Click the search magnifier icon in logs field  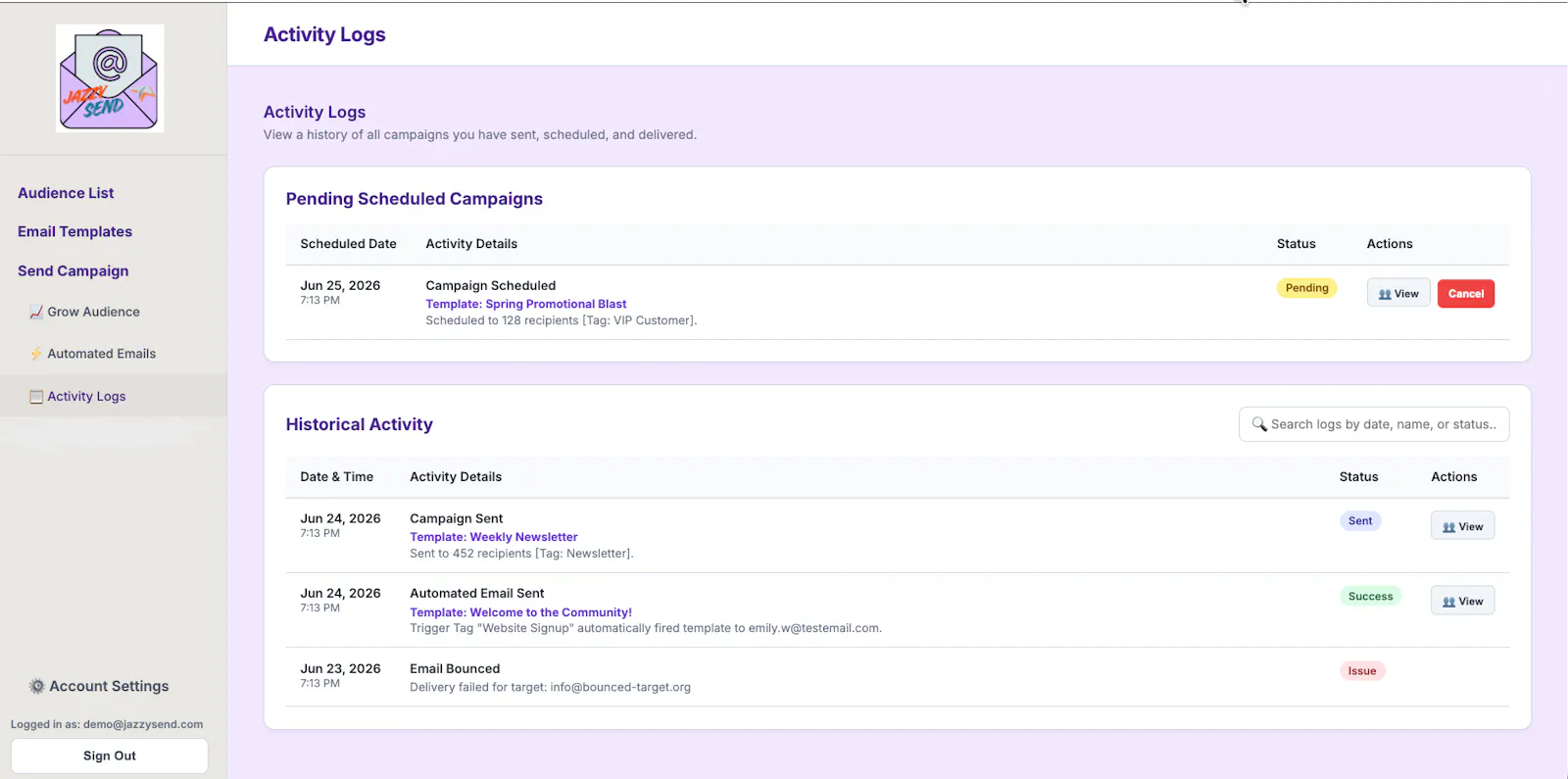[x=1259, y=424]
